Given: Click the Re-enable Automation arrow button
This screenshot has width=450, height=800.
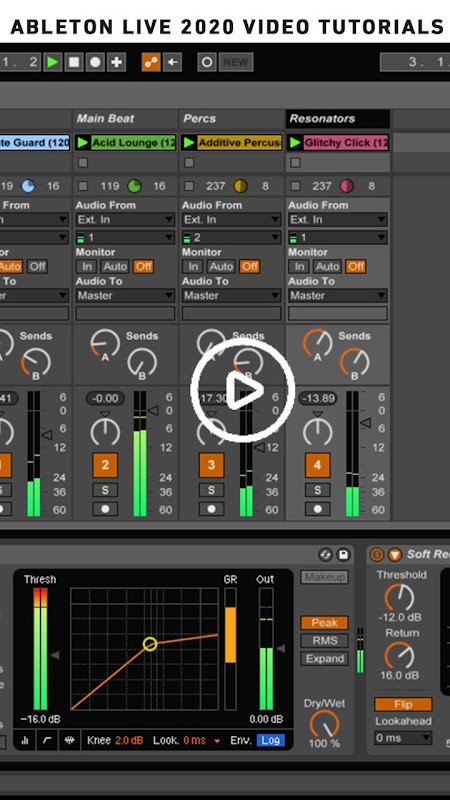Looking at the screenshot, I should pos(172,62).
